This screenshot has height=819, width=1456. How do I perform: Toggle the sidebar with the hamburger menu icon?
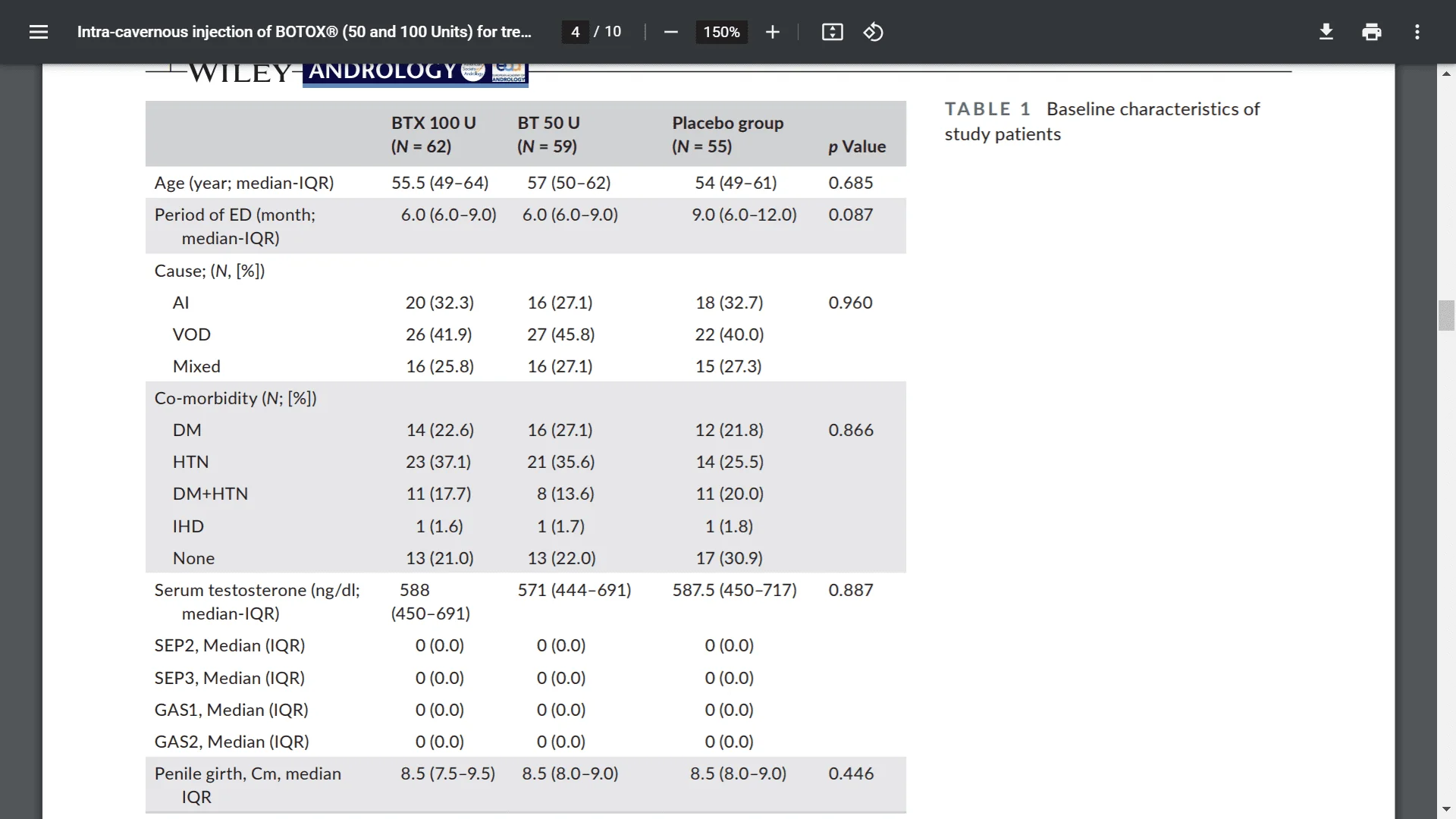tap(38, 32)
